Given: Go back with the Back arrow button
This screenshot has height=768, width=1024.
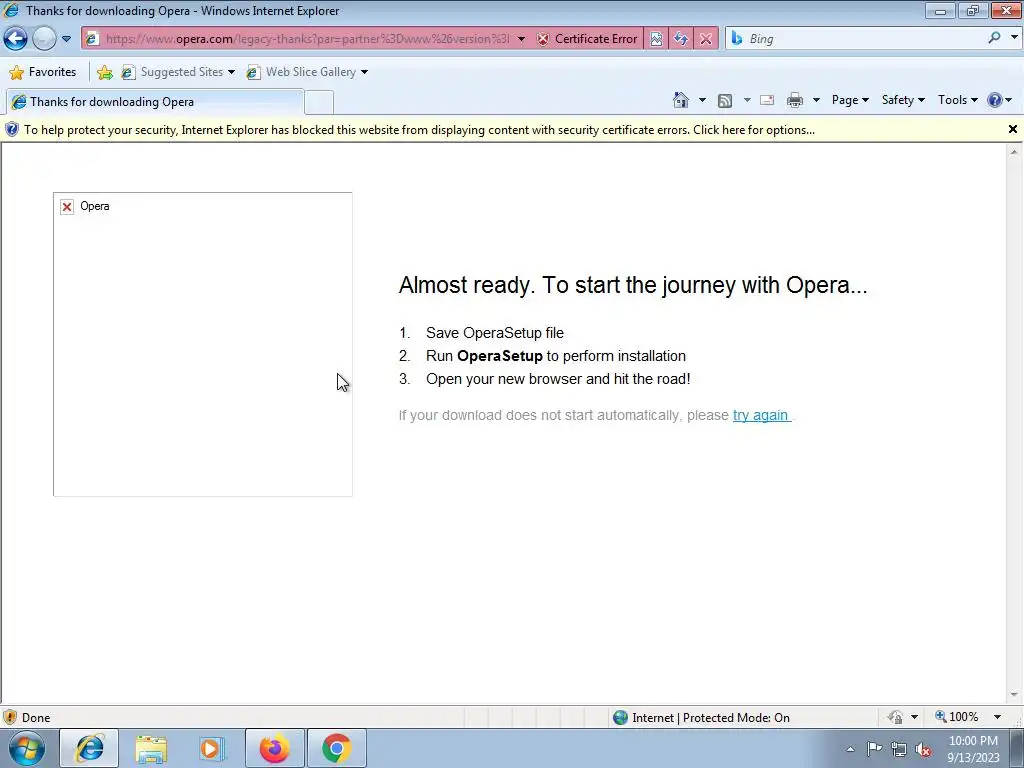Looking at the screenshot, I should pos(16,39).
